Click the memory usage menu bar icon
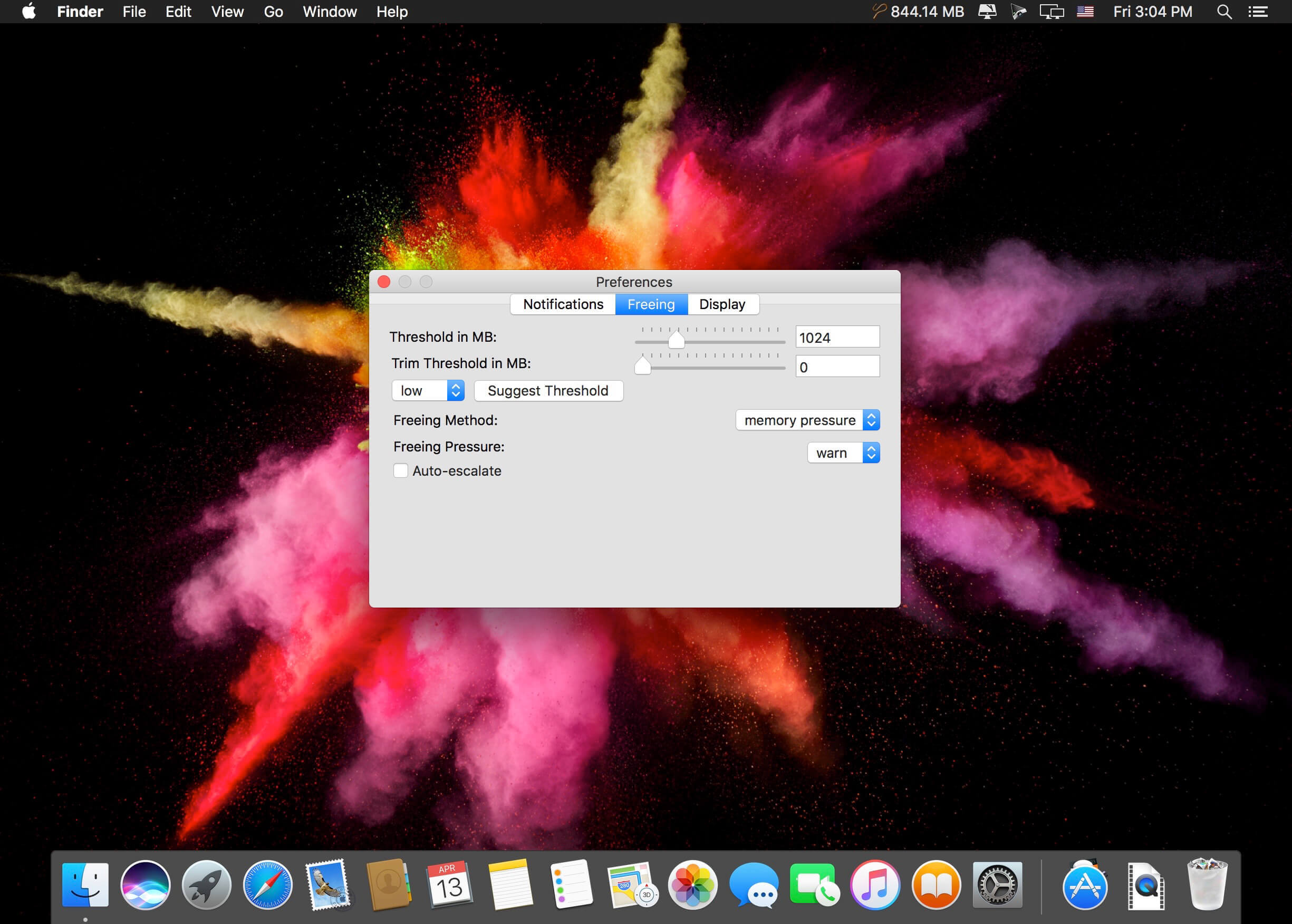The height and width of the screenshot is (924, 1292). pos(918,12)
